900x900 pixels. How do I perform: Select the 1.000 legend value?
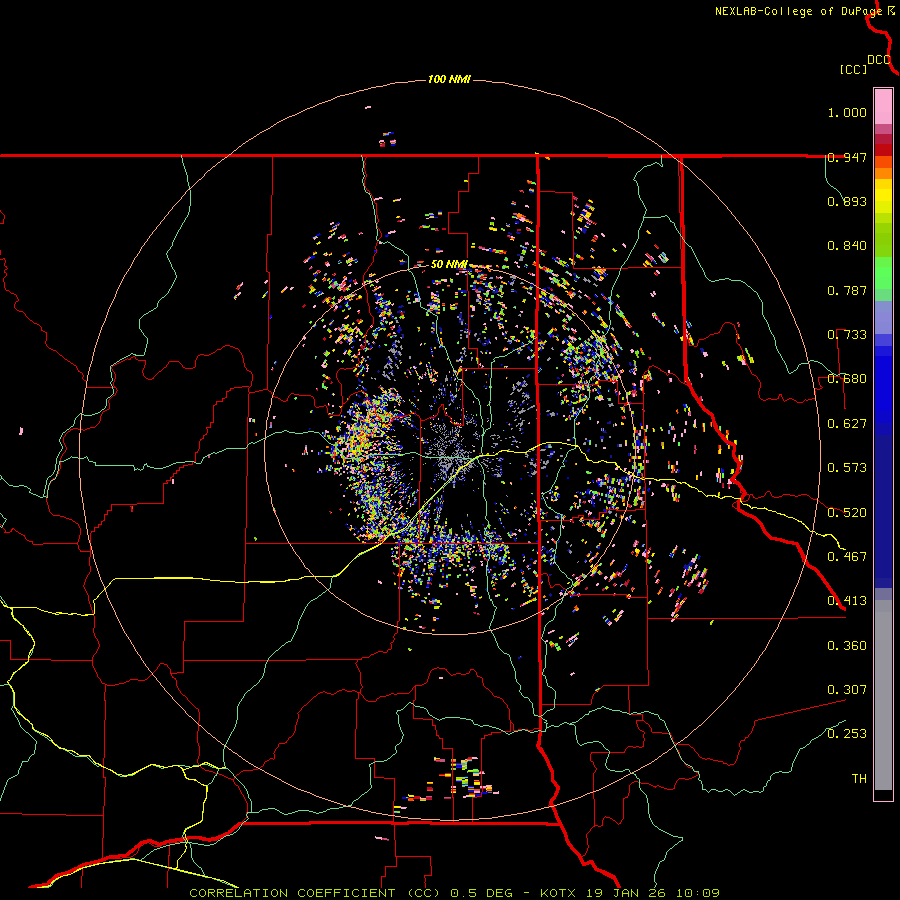(x=847, y=112)
